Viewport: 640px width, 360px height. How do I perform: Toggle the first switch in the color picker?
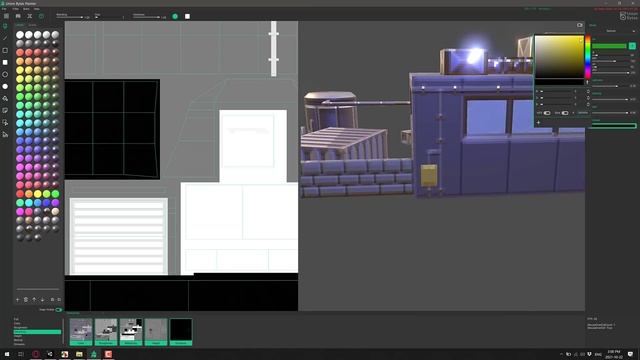(x=547, y=113)
